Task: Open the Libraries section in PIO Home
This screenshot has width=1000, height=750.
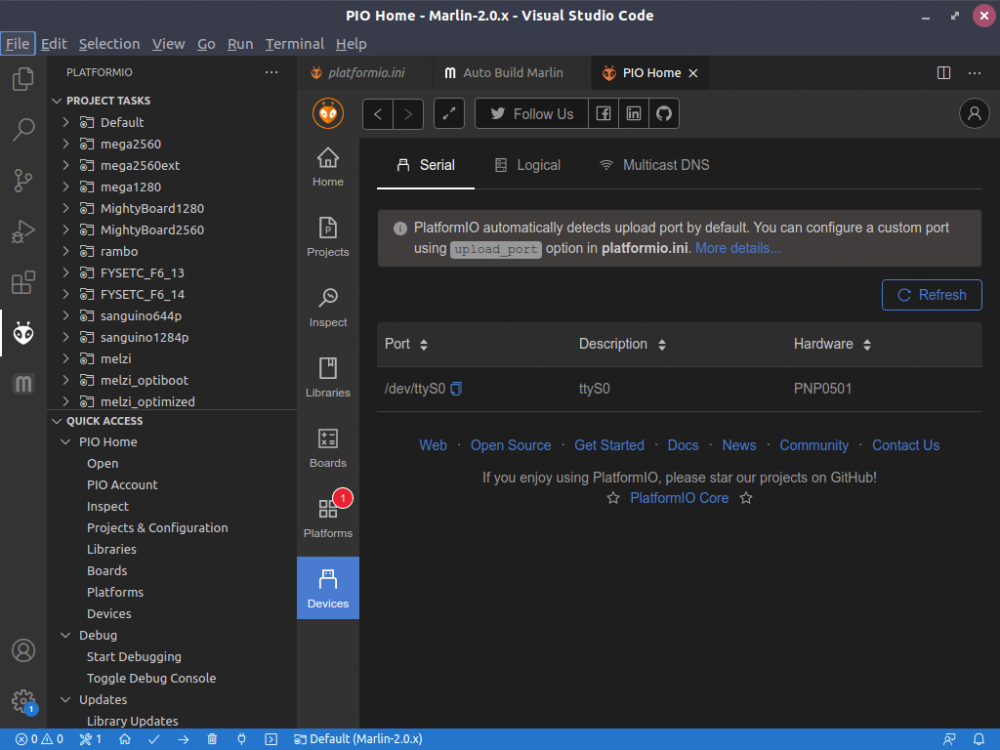Action: (328, 378)
